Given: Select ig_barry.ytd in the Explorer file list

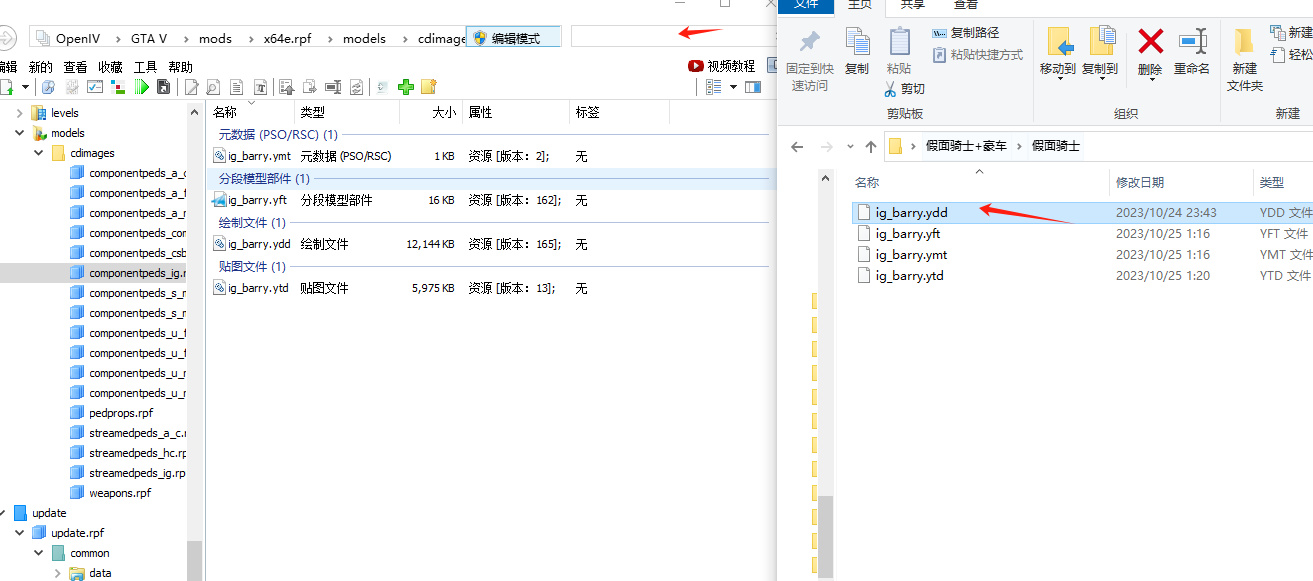Looking at the screenshot, I should click(909, 275).
